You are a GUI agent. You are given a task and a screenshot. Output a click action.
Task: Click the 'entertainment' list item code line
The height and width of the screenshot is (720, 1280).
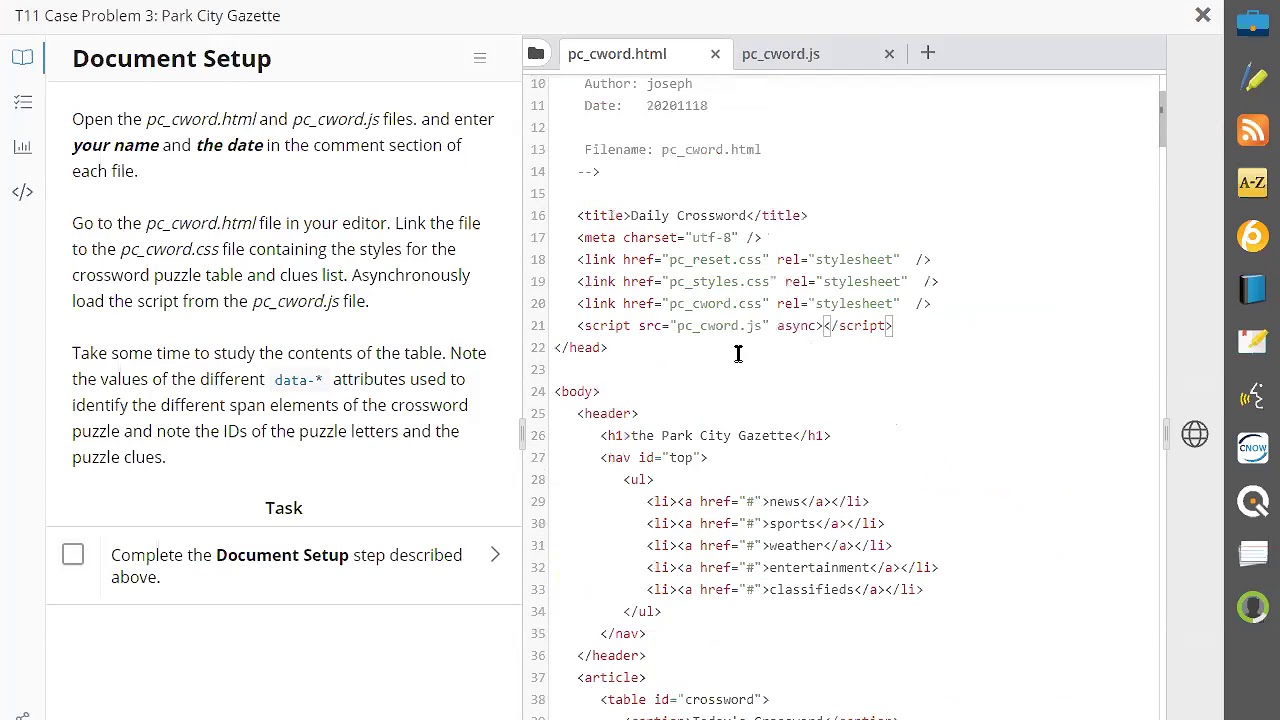click(x=792, y=568)
